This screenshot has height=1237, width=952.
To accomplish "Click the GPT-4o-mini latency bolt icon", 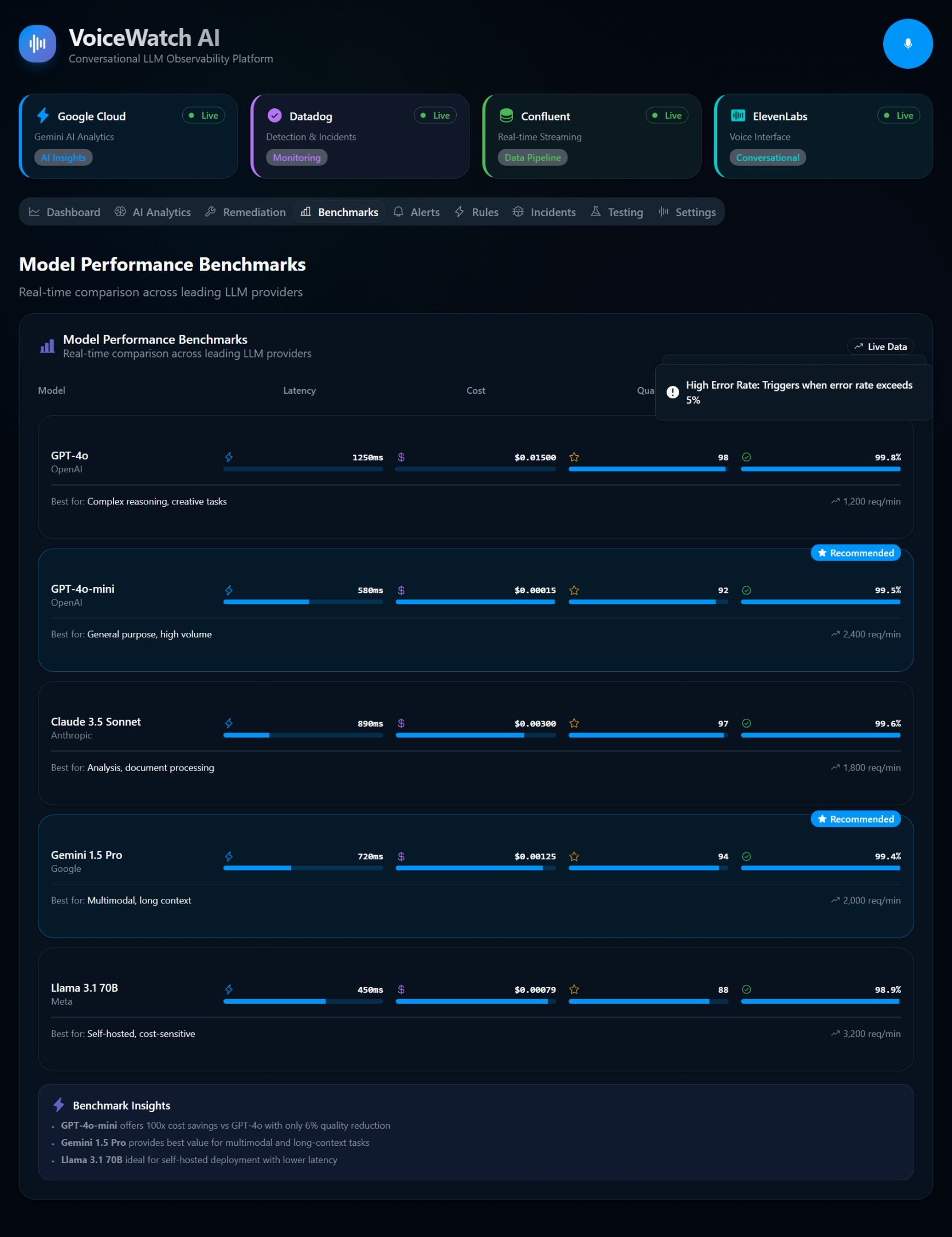I will coord(229,590).
